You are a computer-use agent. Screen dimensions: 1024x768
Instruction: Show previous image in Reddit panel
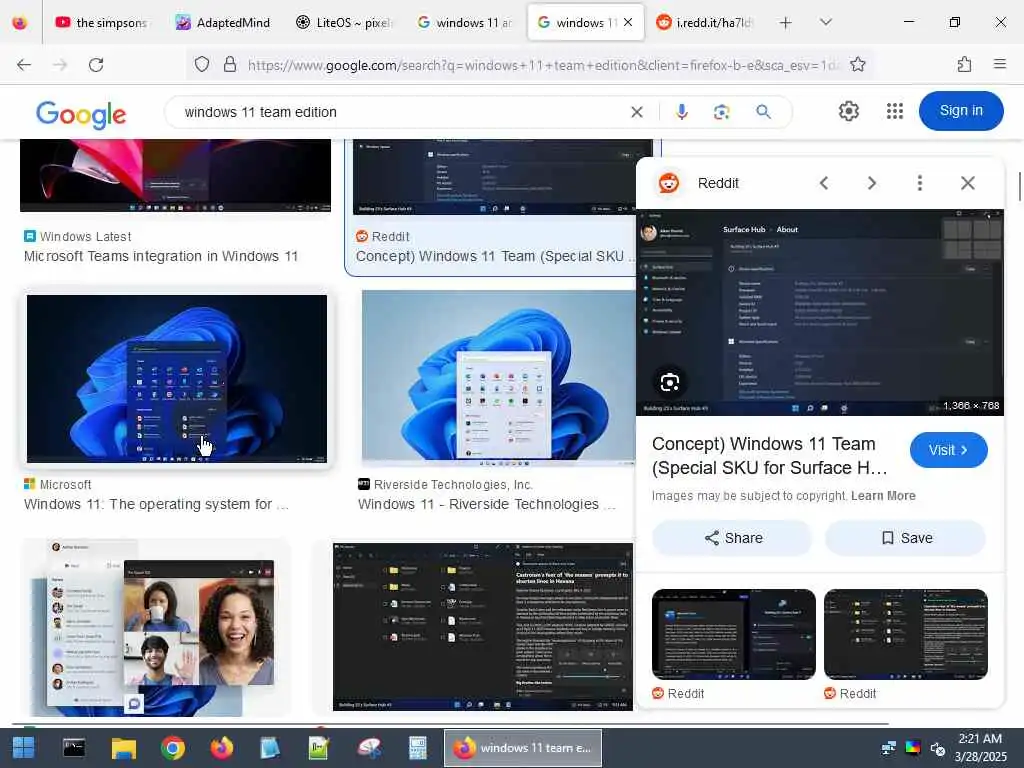pos(824,184)
